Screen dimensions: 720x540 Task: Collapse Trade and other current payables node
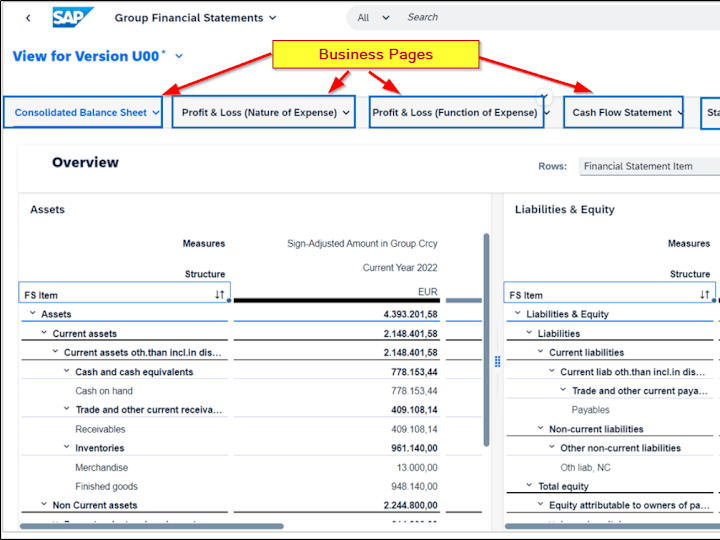coord(563,390)
